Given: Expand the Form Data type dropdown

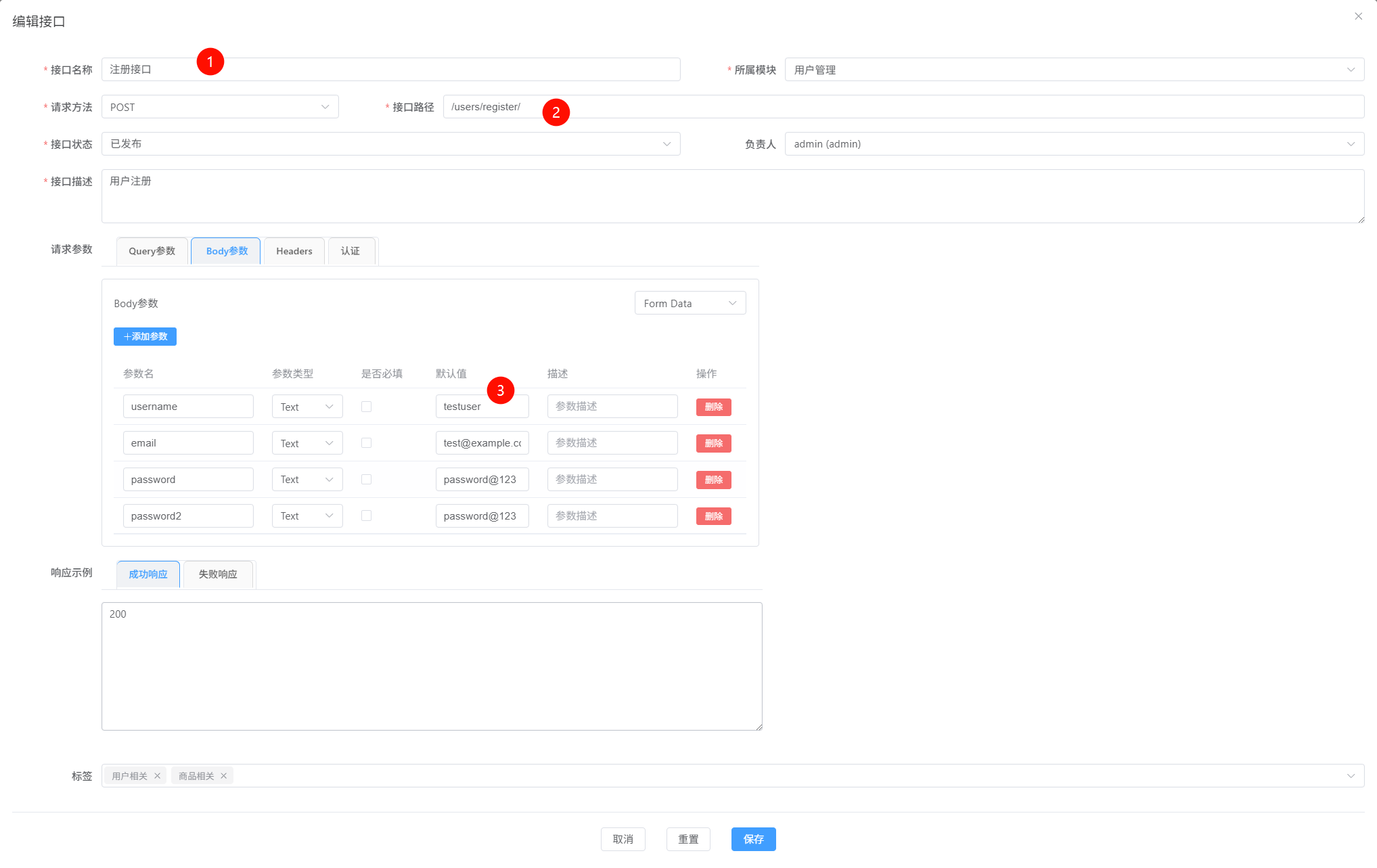Looking at the screenshot, I should (690, 303).
